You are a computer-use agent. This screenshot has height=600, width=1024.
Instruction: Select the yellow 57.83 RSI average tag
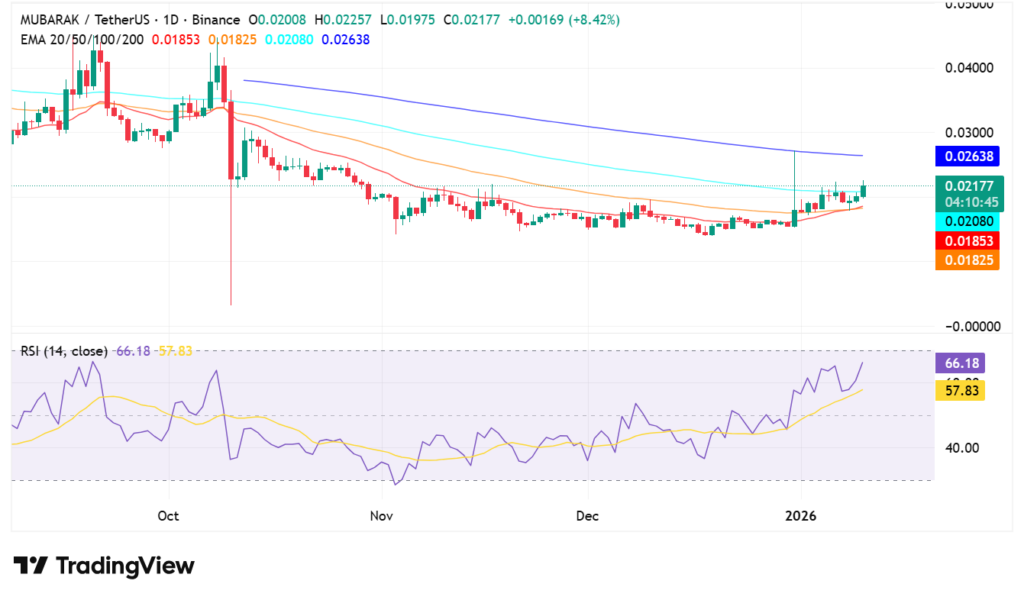click(962, 391)
